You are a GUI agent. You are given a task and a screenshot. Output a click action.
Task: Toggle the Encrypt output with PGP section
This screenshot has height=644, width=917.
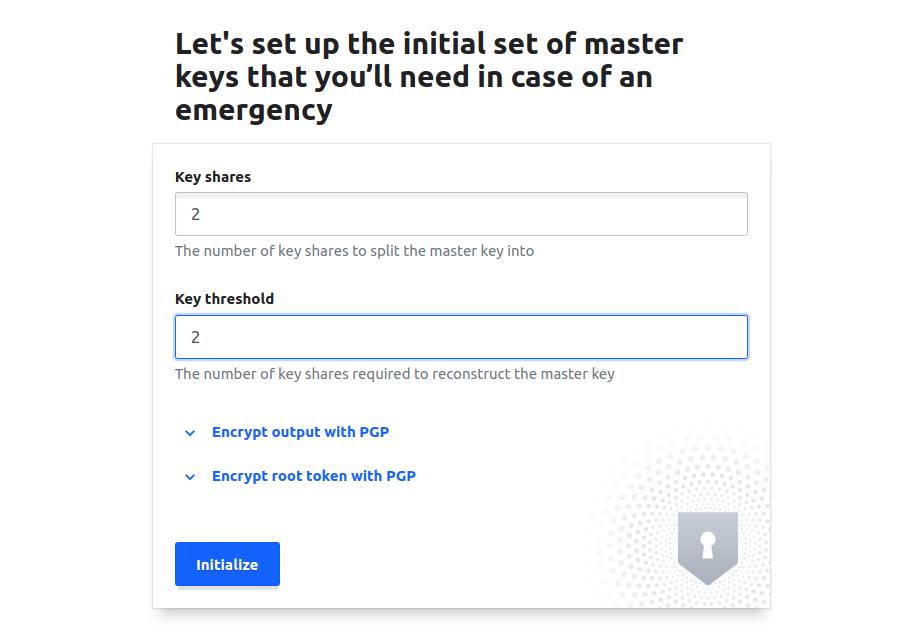pos(300,433)
